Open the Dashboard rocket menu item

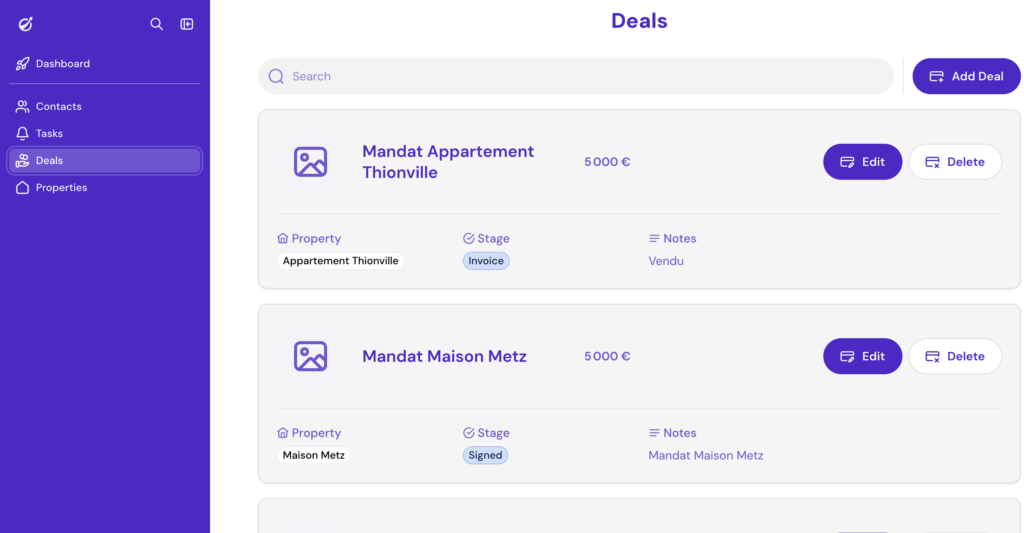(x=62, y=64)
